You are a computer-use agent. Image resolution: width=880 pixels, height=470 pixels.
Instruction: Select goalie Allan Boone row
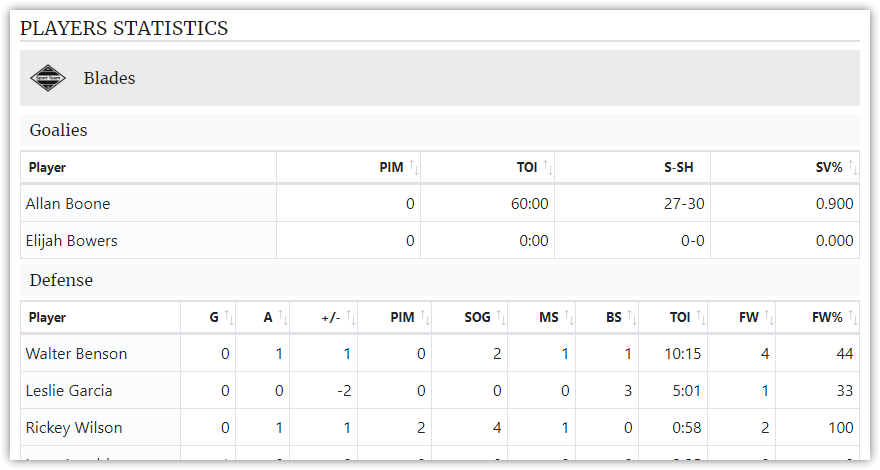point(440,203)
